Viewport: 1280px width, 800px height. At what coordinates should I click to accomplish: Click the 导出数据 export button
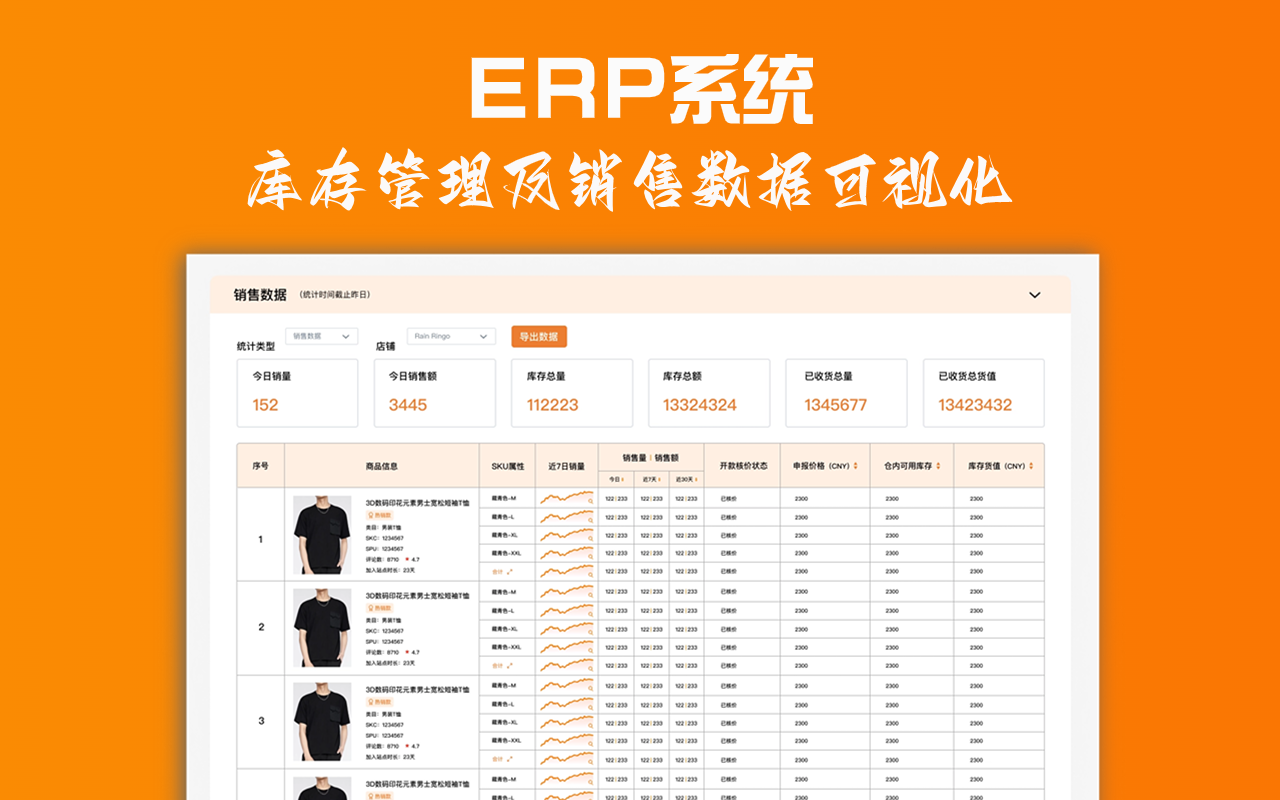point(538,337)
